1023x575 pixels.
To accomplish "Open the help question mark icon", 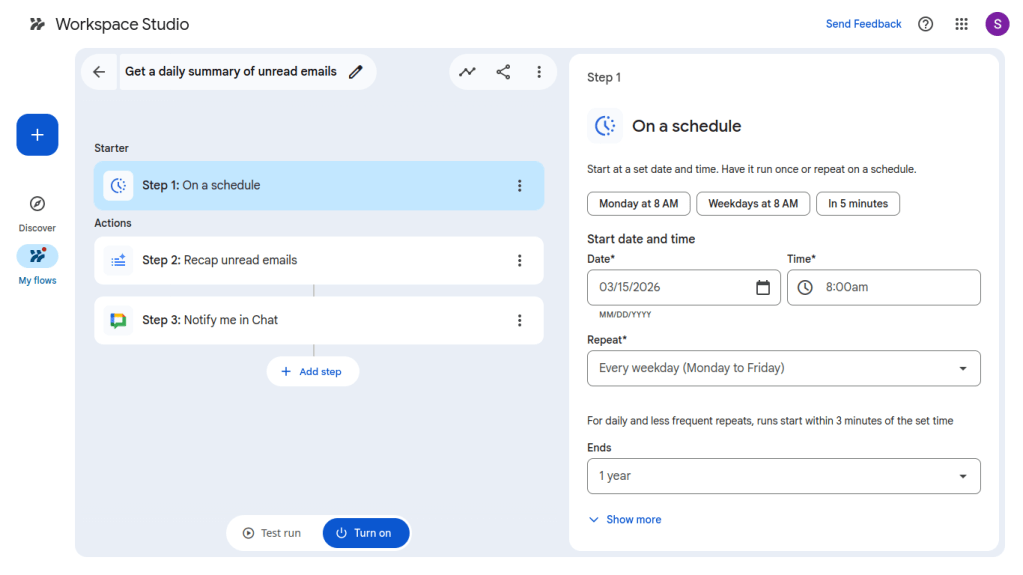I will click(x=925, y=24).
